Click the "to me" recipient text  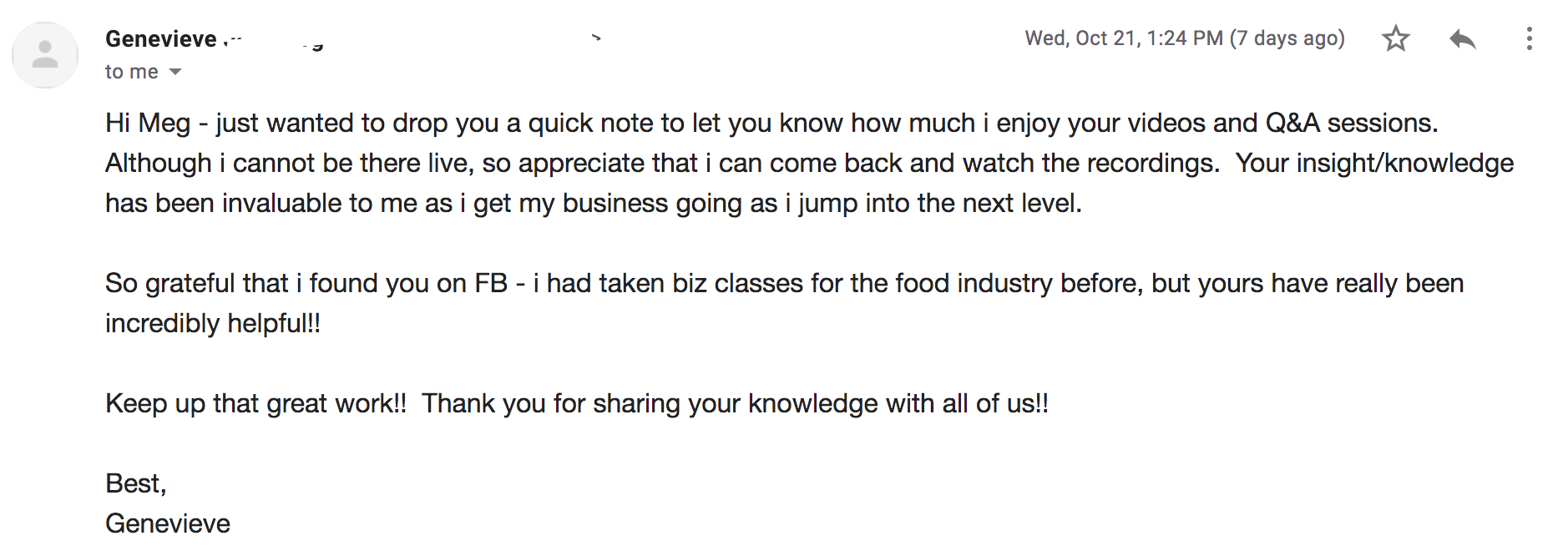click(132, 72)
